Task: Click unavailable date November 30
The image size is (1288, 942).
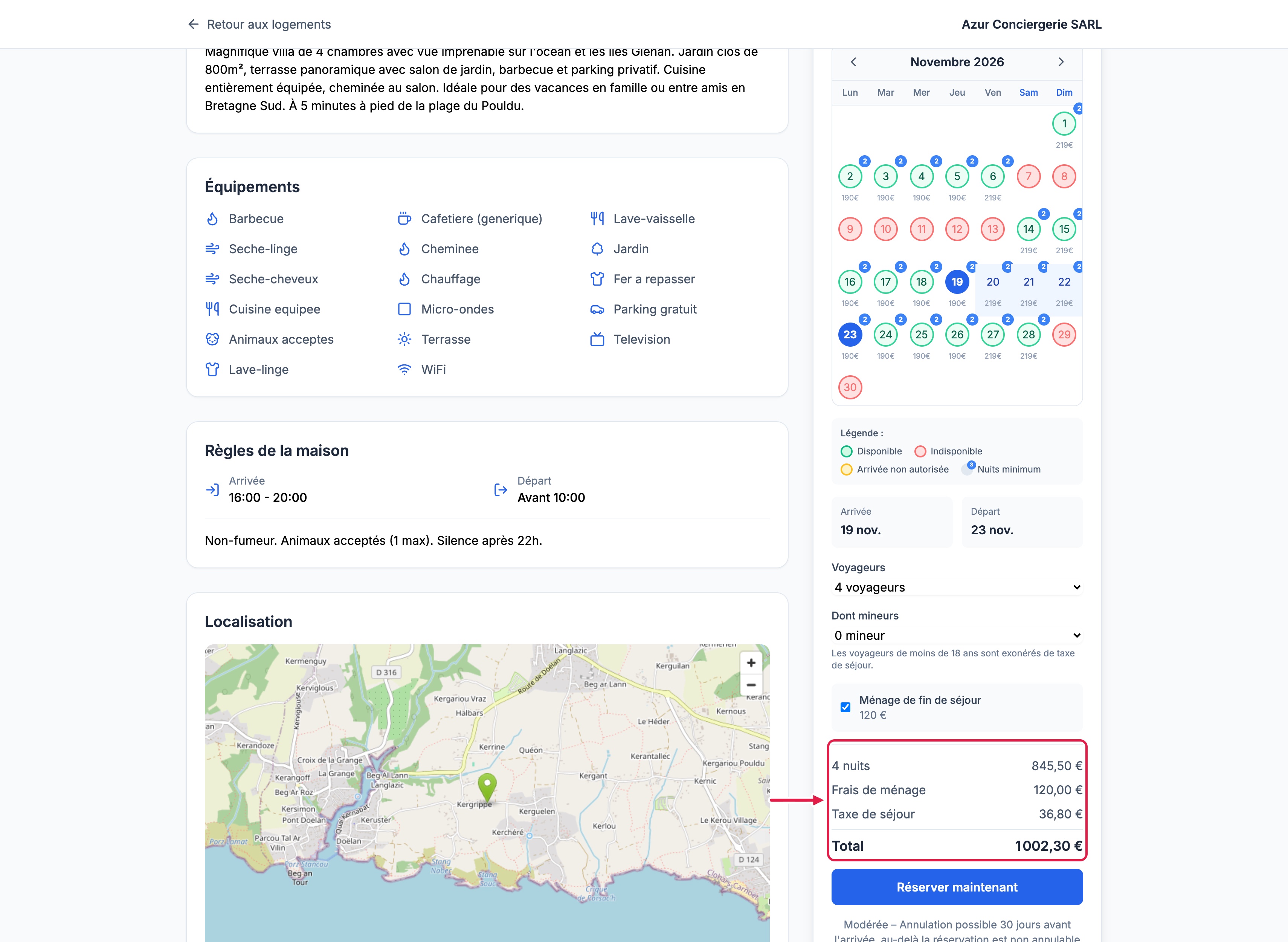Action: (x=850, y=387)
